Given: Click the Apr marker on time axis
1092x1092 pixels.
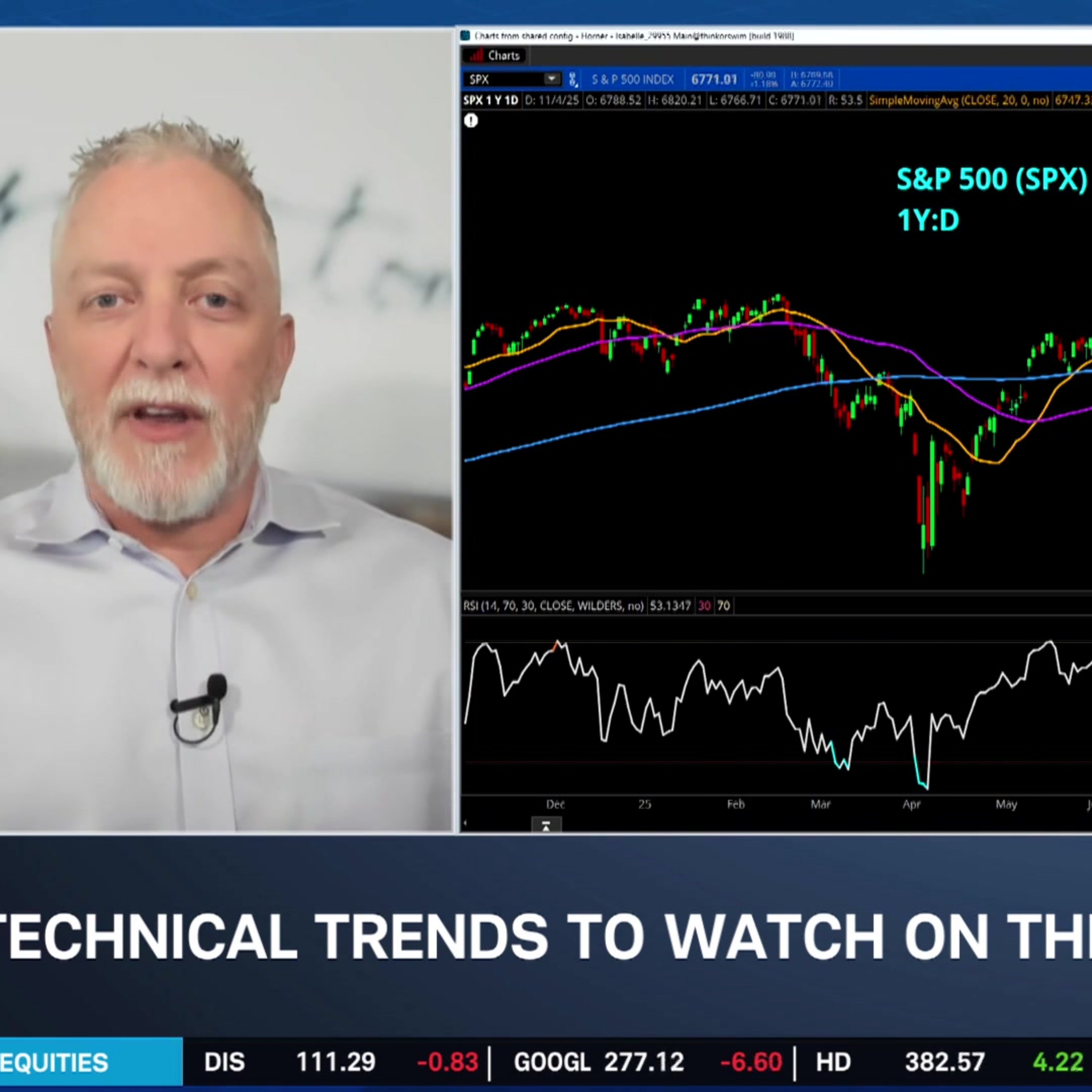Looking at the screenshot, I should tap(912, 804).
